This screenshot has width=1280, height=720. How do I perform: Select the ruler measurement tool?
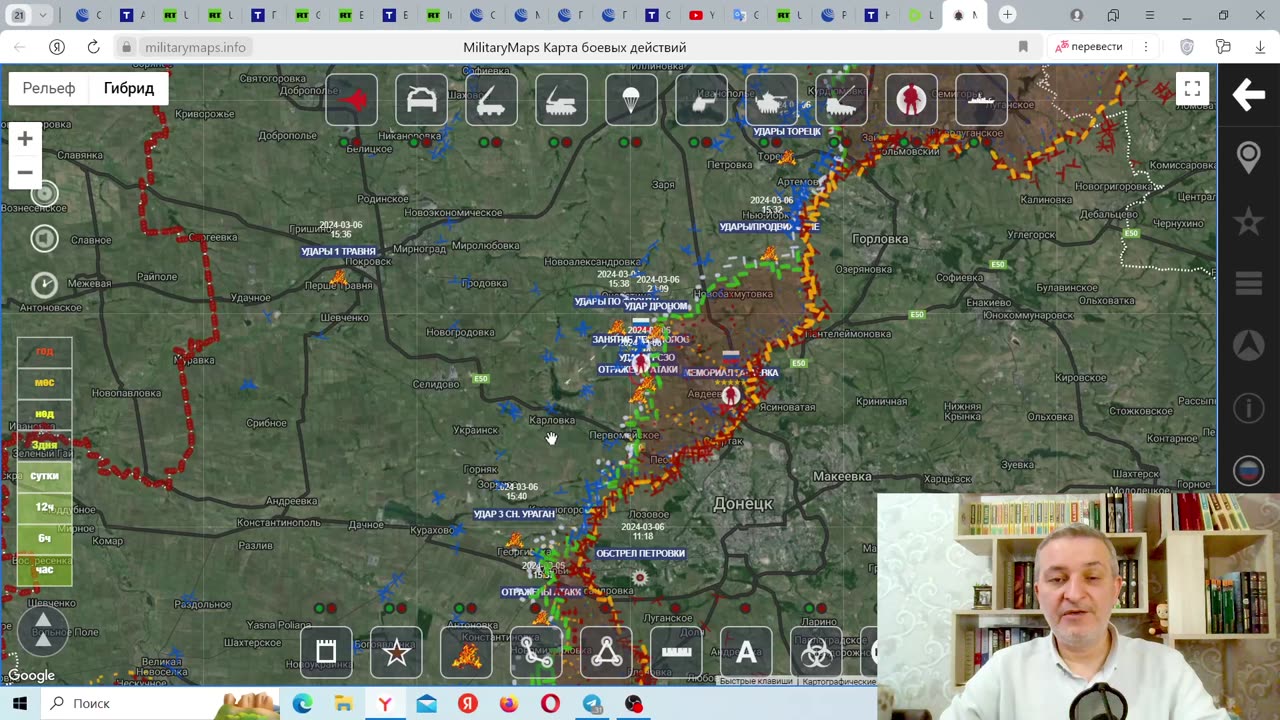676,653
